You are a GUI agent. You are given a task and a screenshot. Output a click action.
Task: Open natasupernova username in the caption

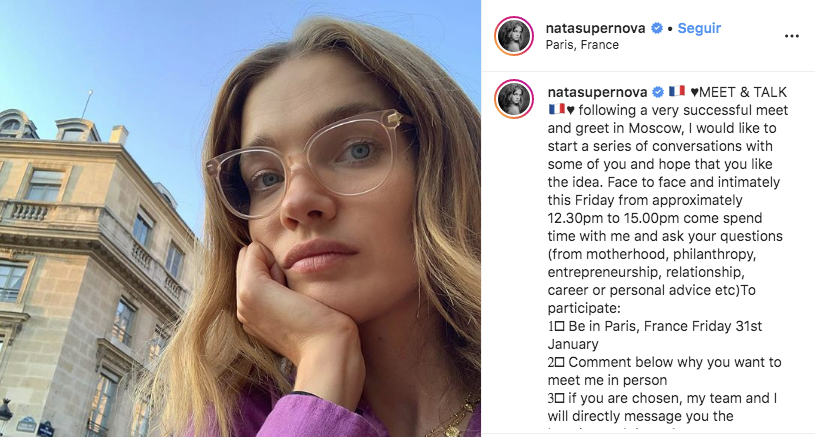[594, 90]
